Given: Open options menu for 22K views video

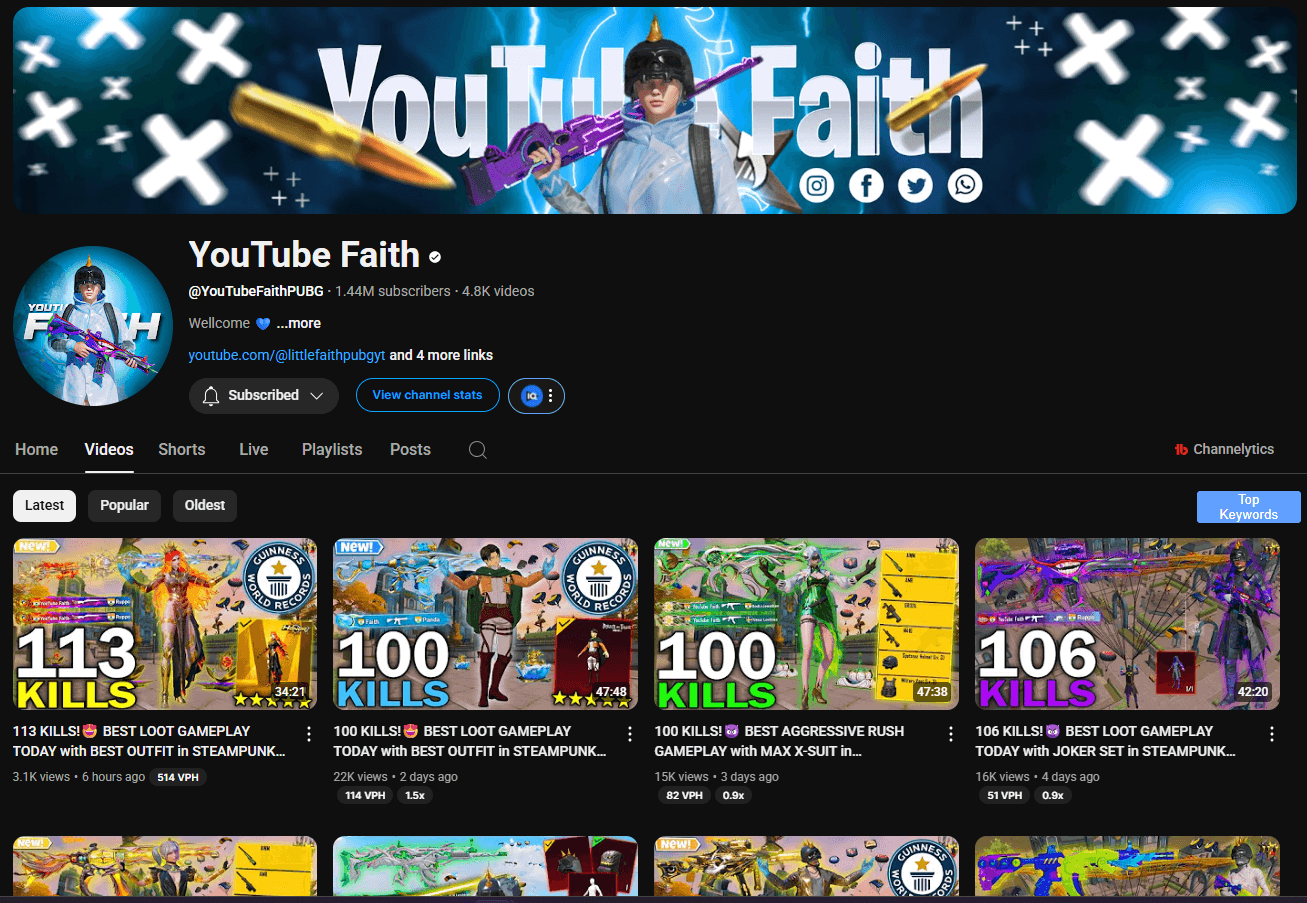Looking at the screenshot, I should click(x=630, y=734).
